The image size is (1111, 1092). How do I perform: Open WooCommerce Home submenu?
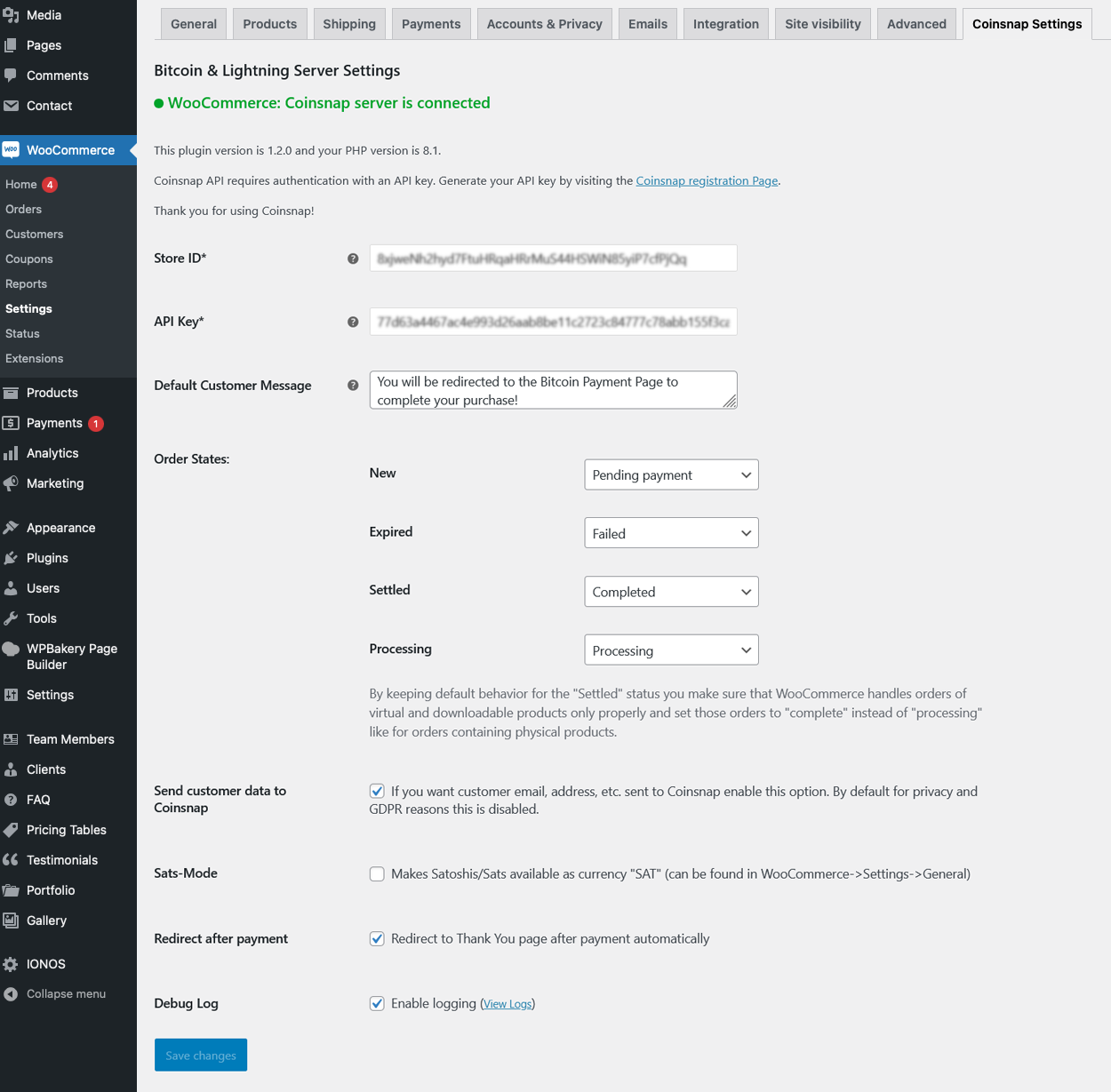tap(21, 185)
